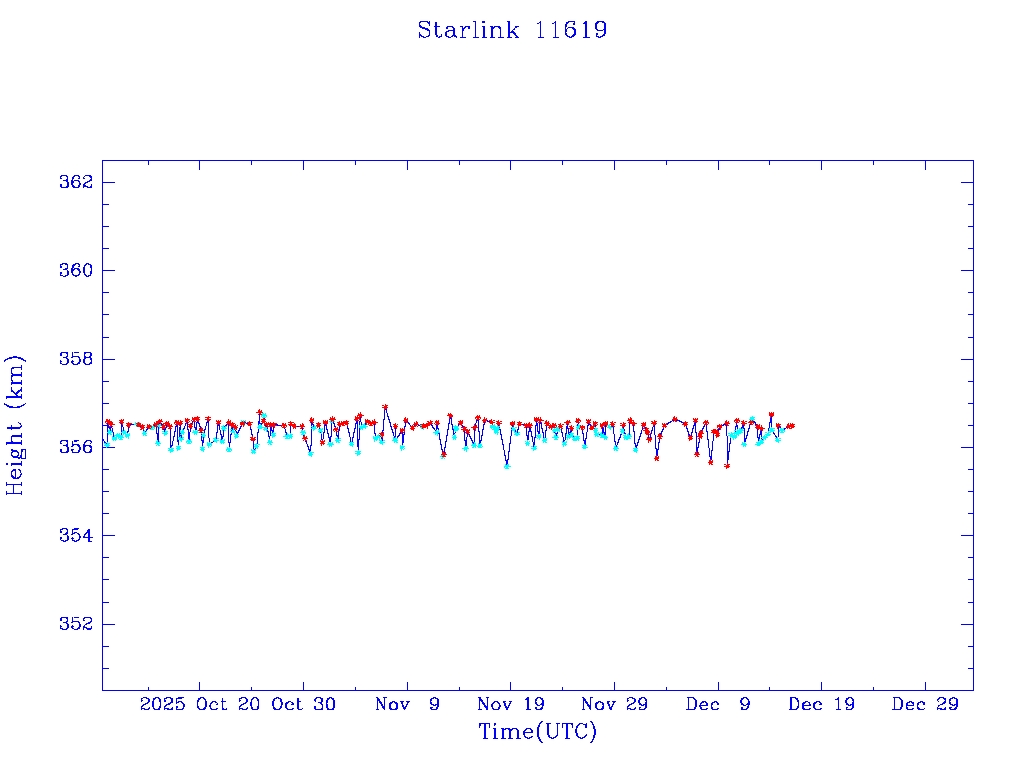Screen dimensions: 1024x768
Task: Click the Nov 29 date label
Action: click(614, 704)
